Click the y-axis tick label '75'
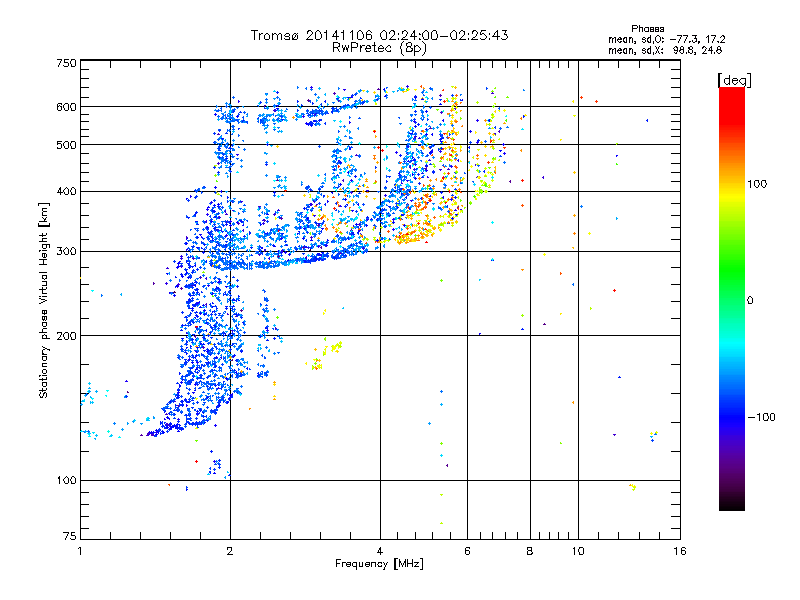Image resolution: width=800 pixels, height=600 pixels. 70,536
